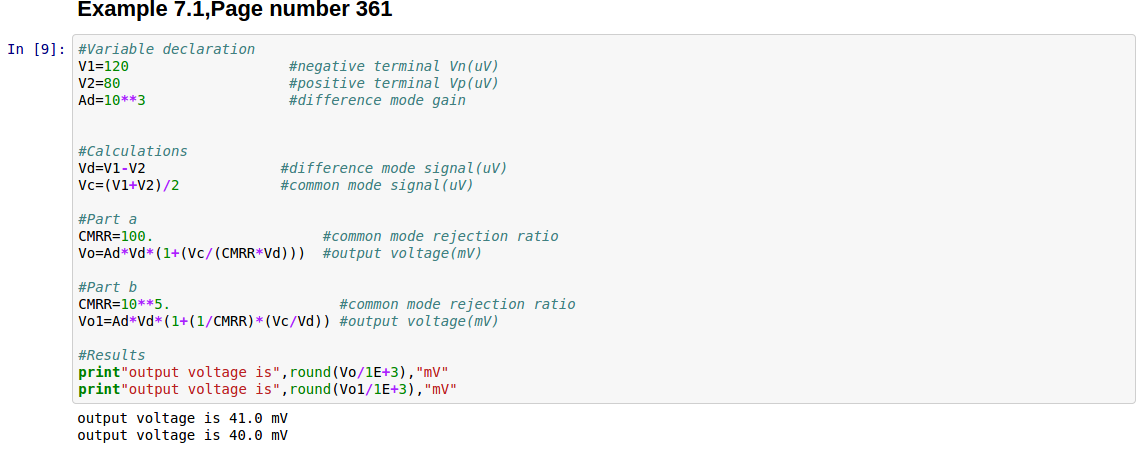Click the V2=80 assignment
This screenshot has height=456, width=1147.
point(99,83)
